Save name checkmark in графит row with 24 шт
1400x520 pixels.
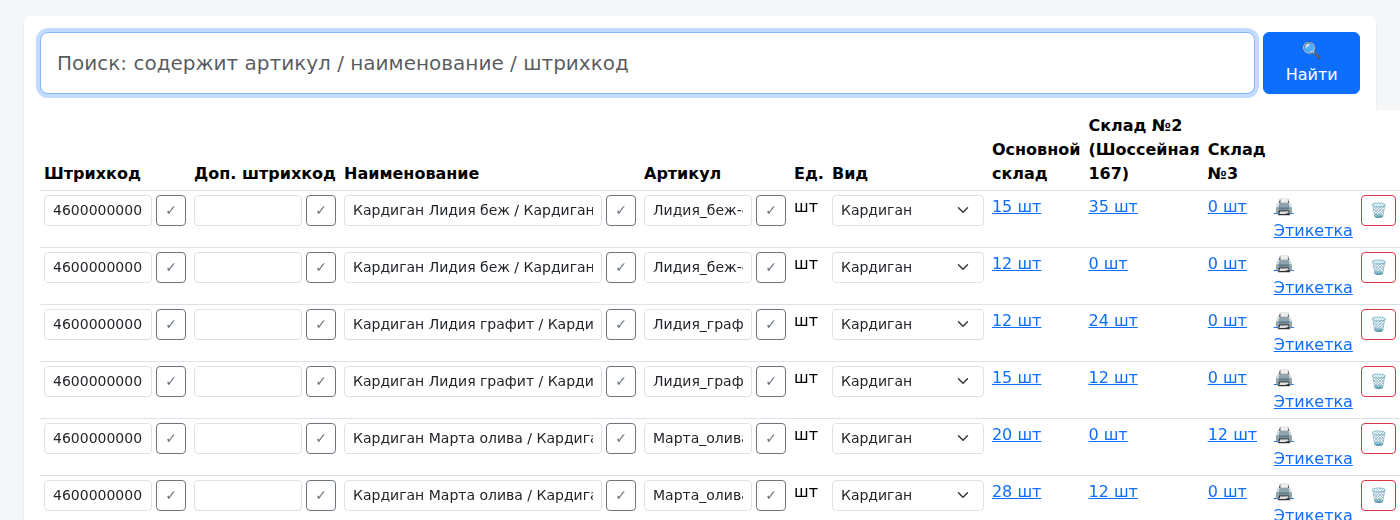621,325
